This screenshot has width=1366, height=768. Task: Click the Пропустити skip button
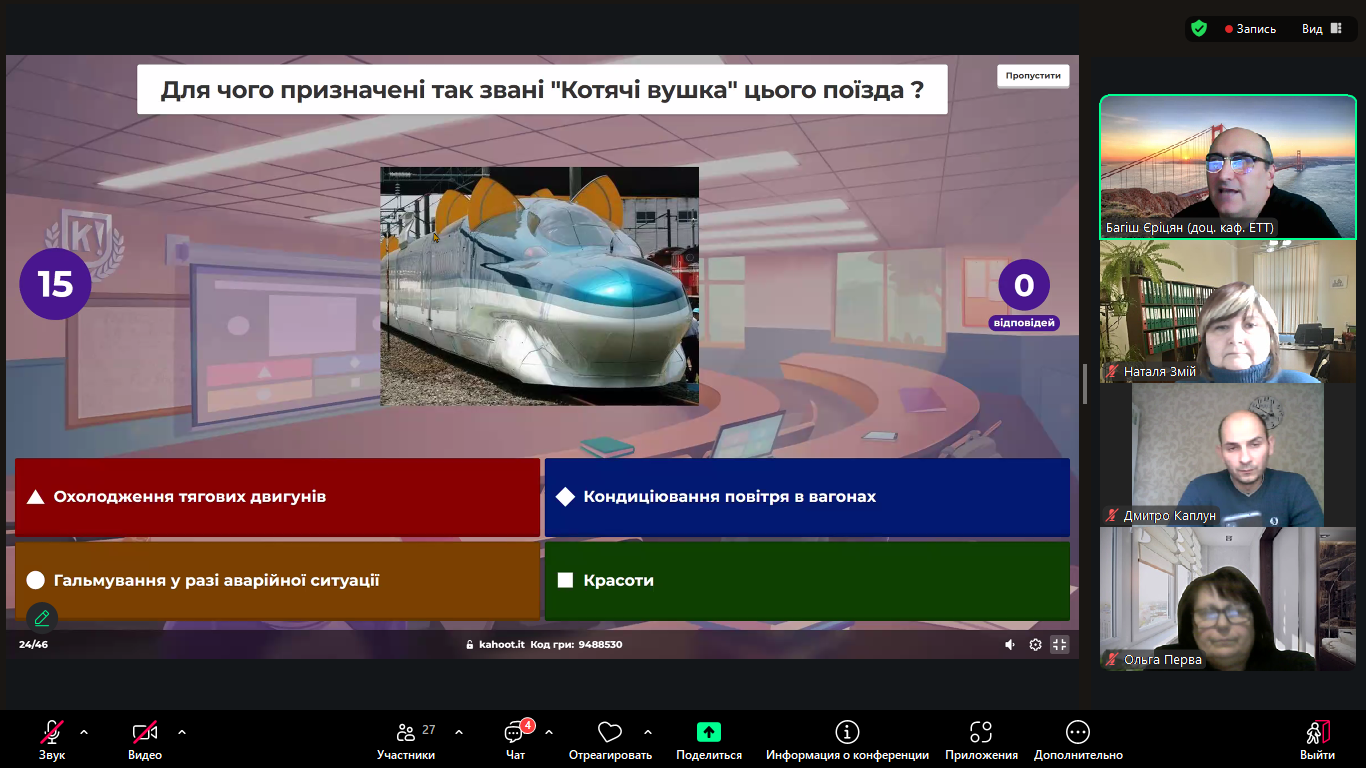pyautogui.click(x=1033, y=76)
